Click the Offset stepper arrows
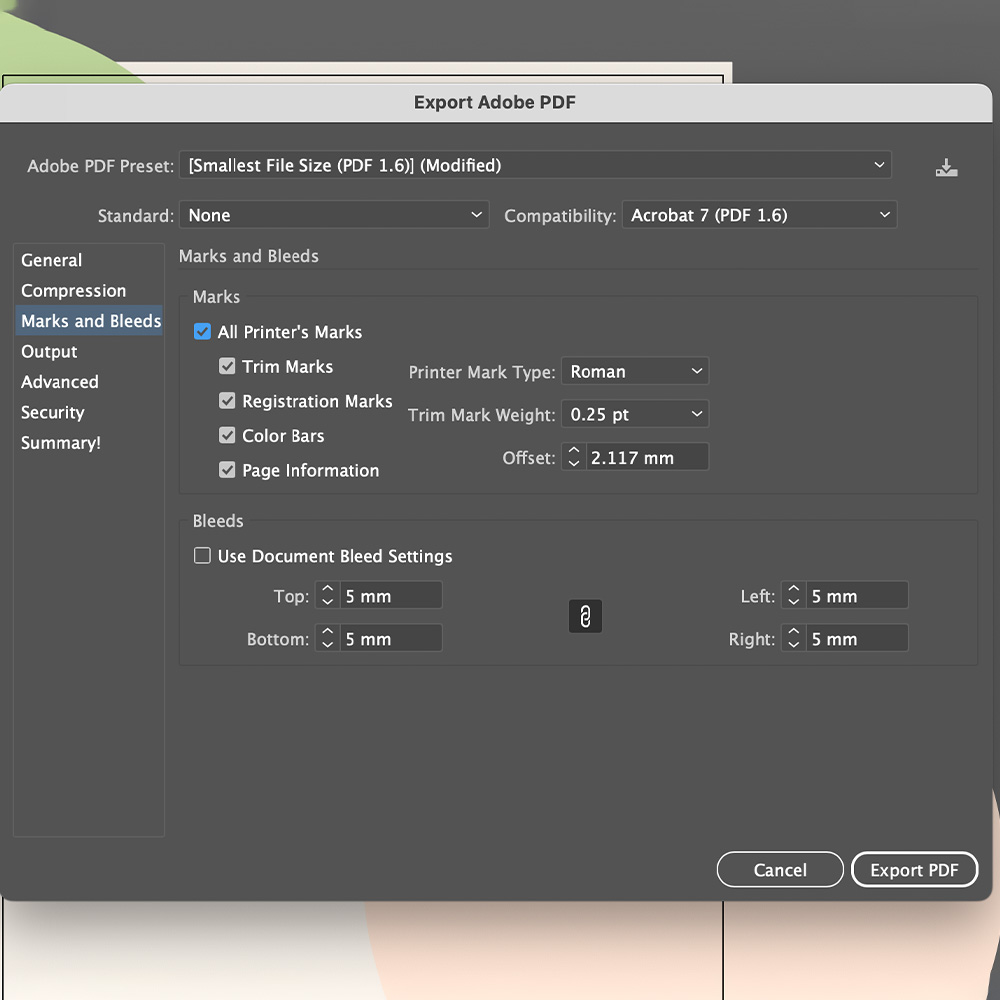The width and height of the screenshot is (1000, 1000). point(573,457)
